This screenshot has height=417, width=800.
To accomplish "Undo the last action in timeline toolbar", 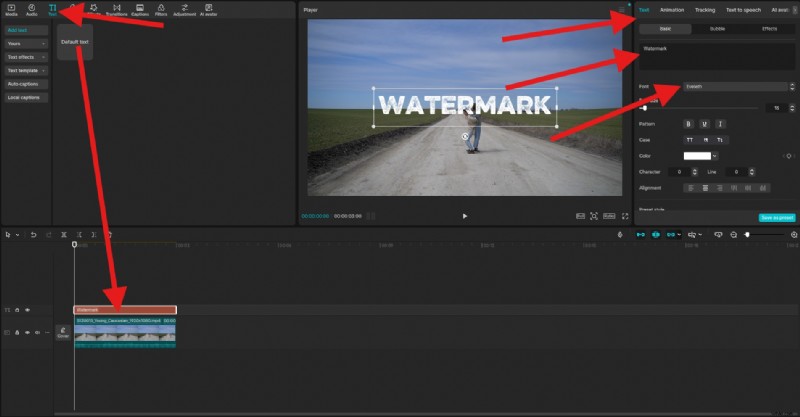I will coord(33,235).
